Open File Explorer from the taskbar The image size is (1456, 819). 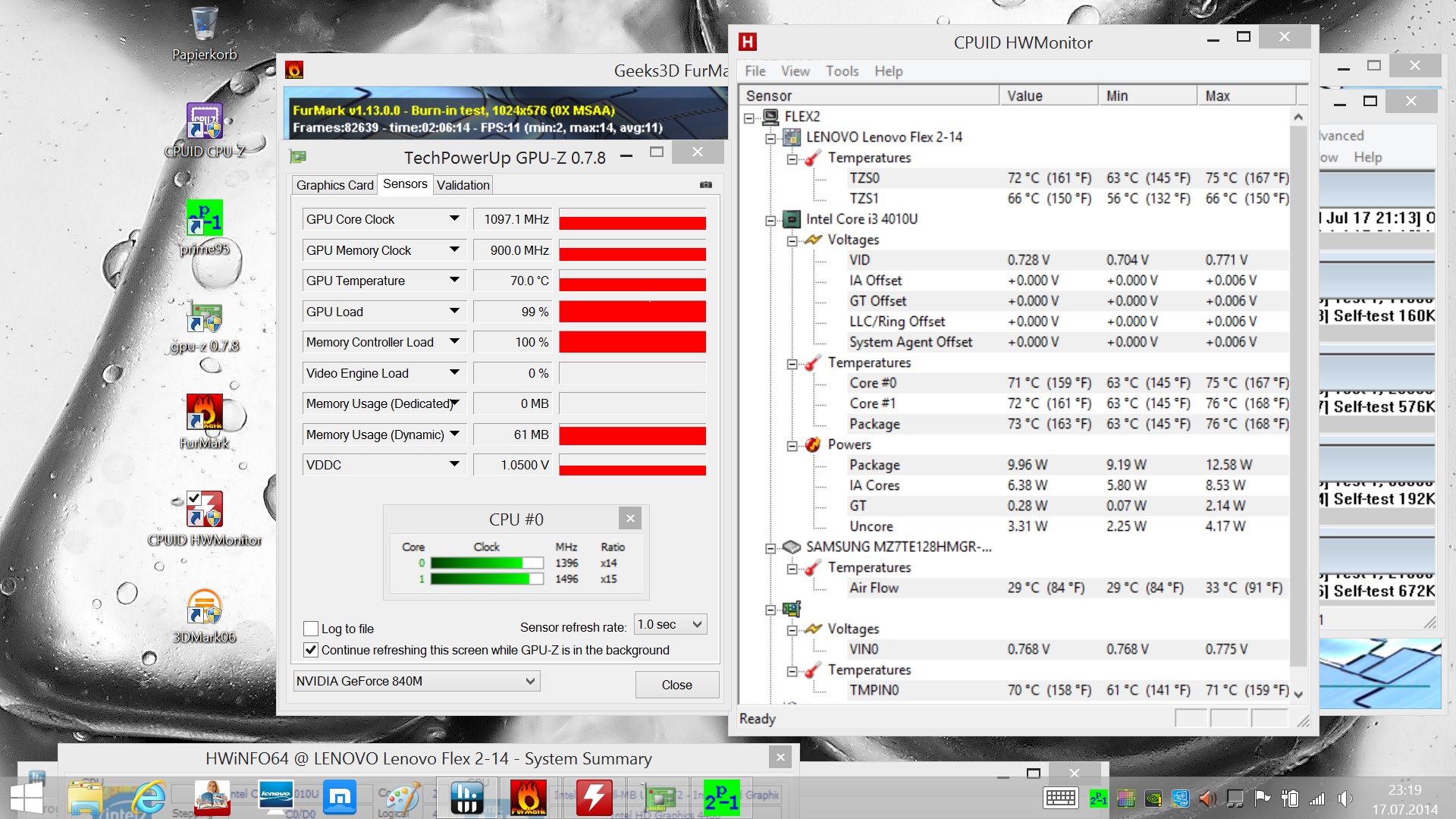tap(85, 798)
